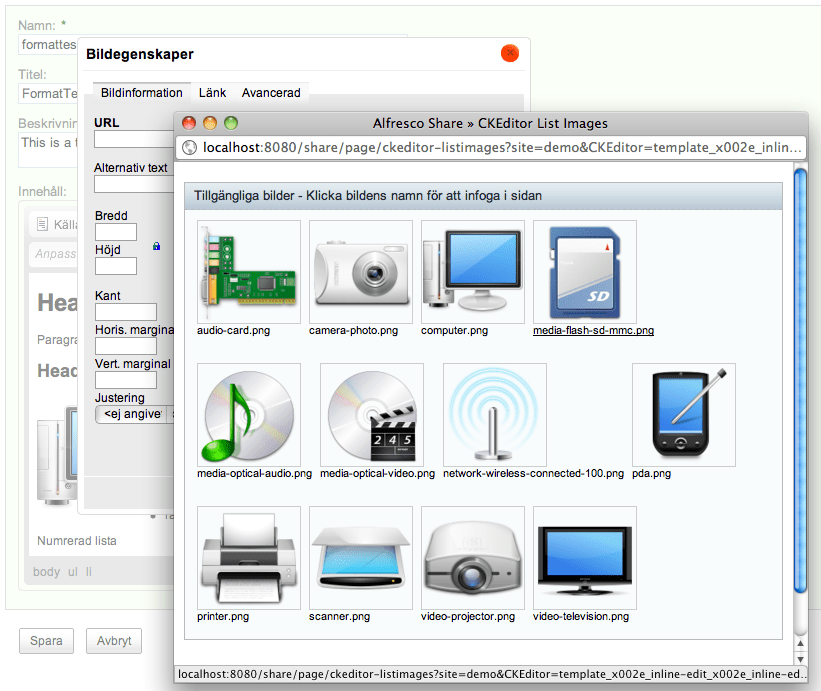
Task: Click the camera-photo.png camera icon
Action: click(361, 271)
